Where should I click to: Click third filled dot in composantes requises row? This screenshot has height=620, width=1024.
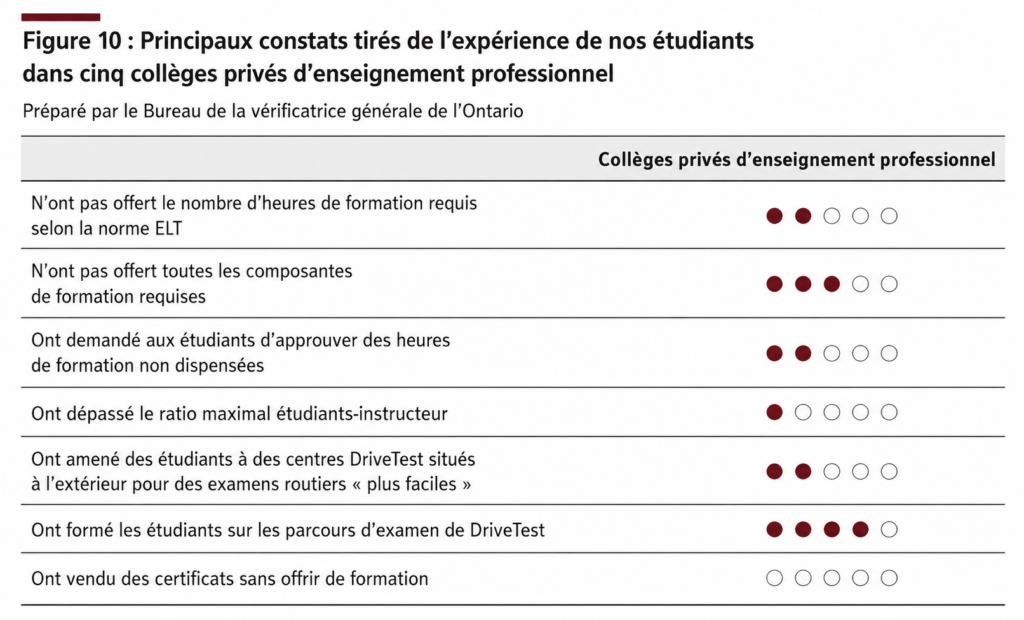point(831,284)
